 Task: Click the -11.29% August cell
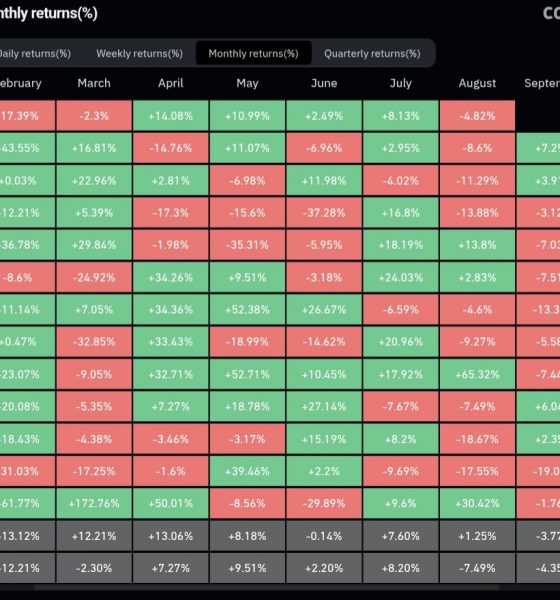[477, 181]
